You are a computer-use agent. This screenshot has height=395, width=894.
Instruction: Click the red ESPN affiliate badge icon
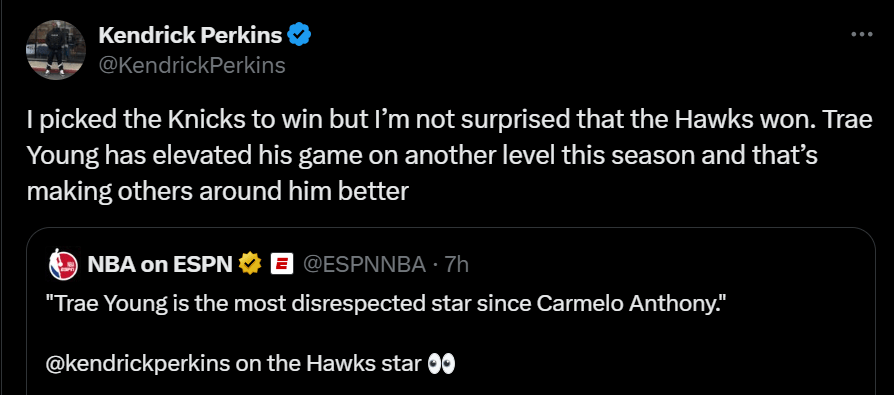(282, 264)
